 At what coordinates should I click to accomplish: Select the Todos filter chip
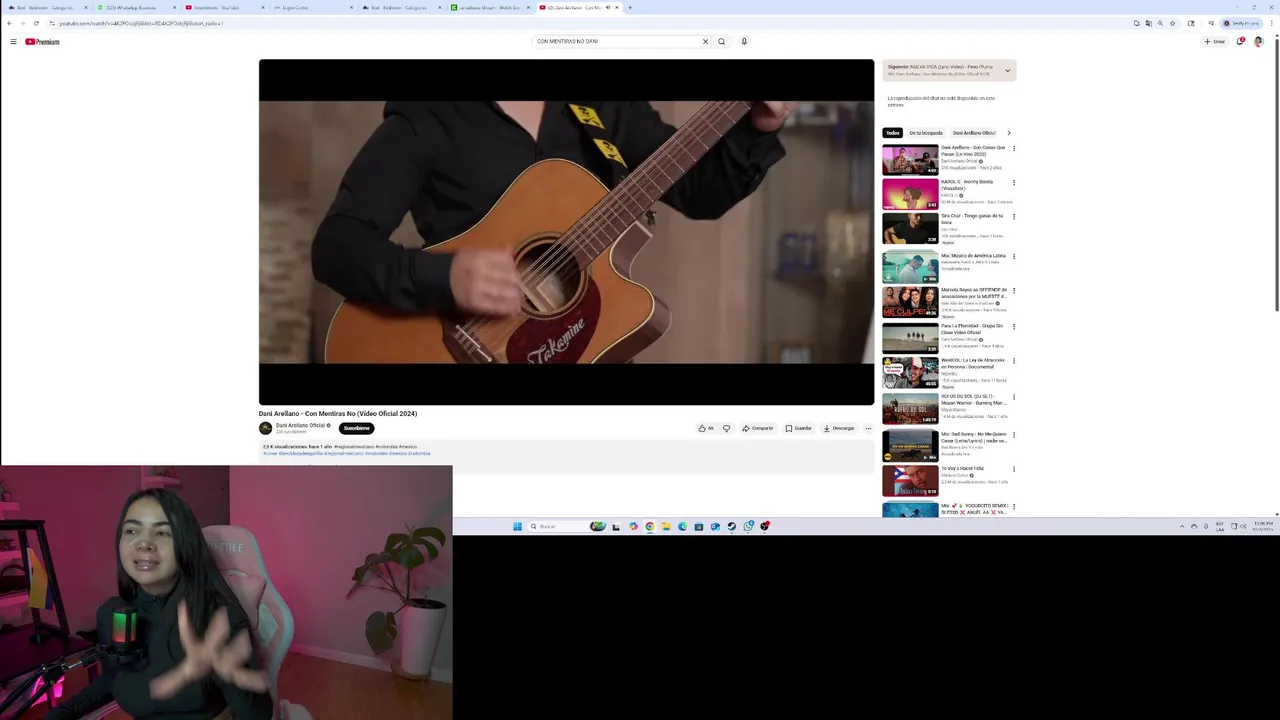[893, 133]
